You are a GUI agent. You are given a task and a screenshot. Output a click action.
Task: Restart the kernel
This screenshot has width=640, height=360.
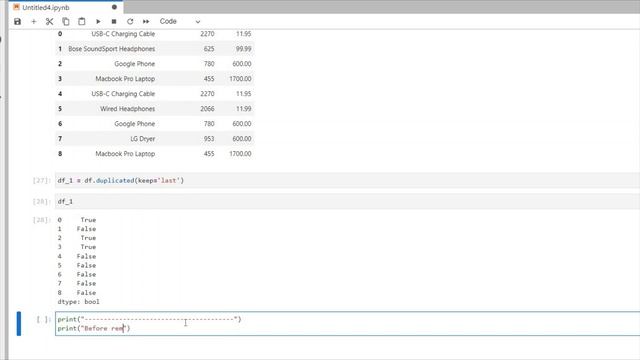(x=130, y=22)
